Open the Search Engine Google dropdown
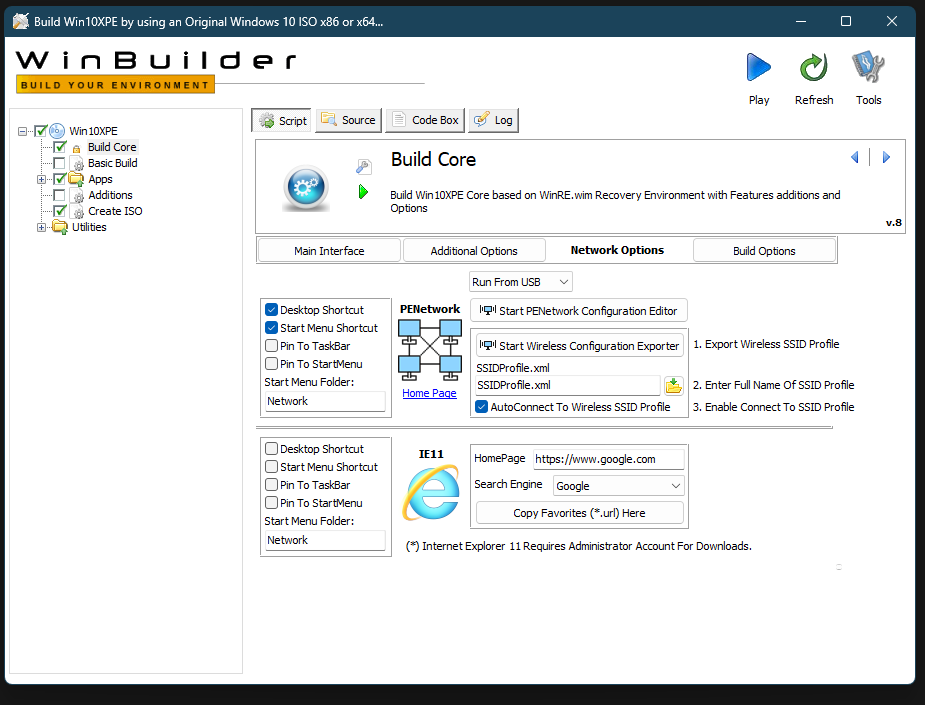This screenshot has height=705, width=925. [618, 486]
